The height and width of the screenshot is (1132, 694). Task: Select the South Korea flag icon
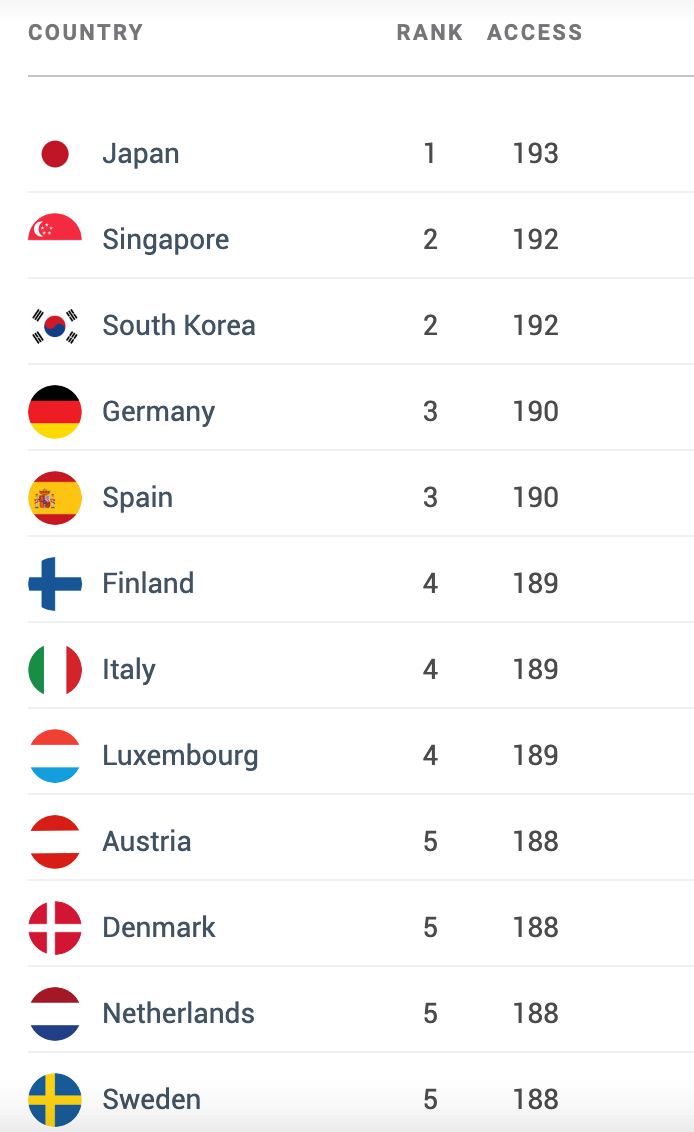pyautogui.click(x=55, y=326)
